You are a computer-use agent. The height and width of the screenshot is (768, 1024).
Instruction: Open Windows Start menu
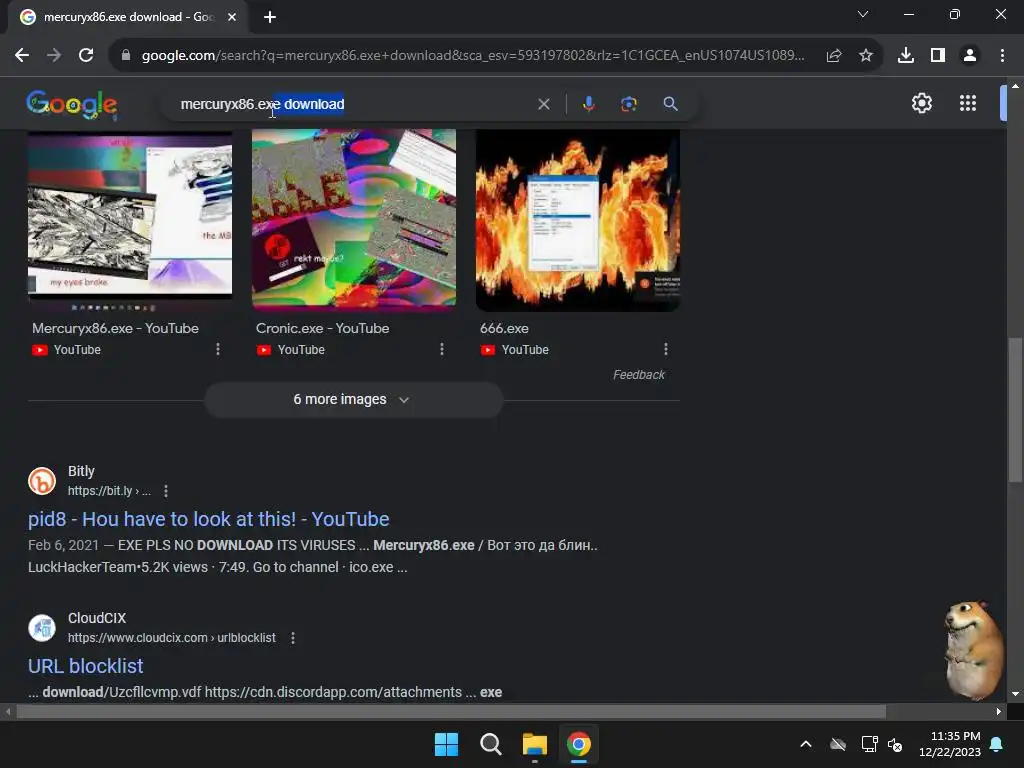pos(447,744)
